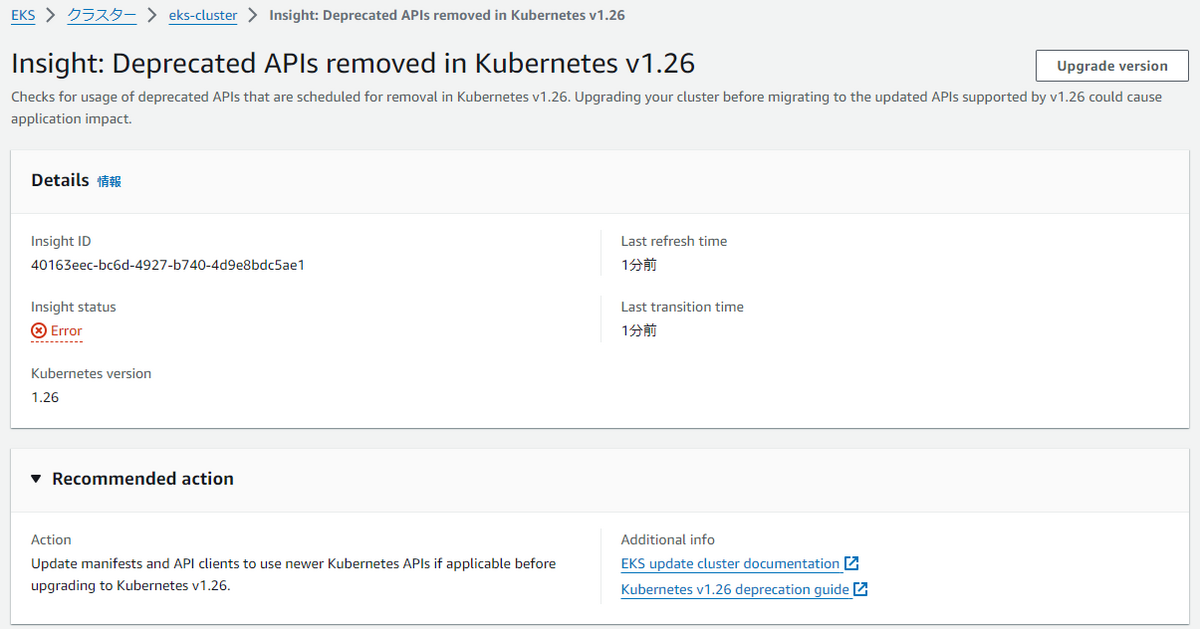The width and height of the screenshot is (1200, 629).
Task: Click the Recommended action section header text
Action: coord(143,479)
